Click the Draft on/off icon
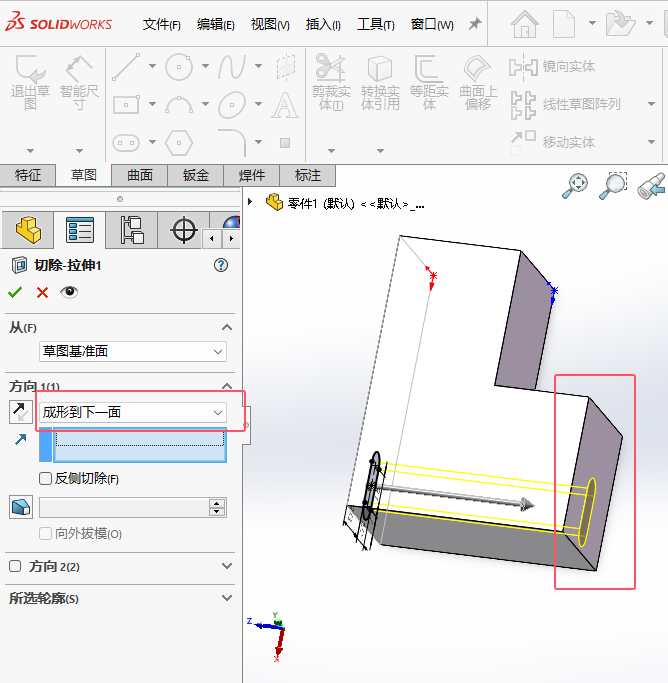668x683 pixels. click(20, 507)
